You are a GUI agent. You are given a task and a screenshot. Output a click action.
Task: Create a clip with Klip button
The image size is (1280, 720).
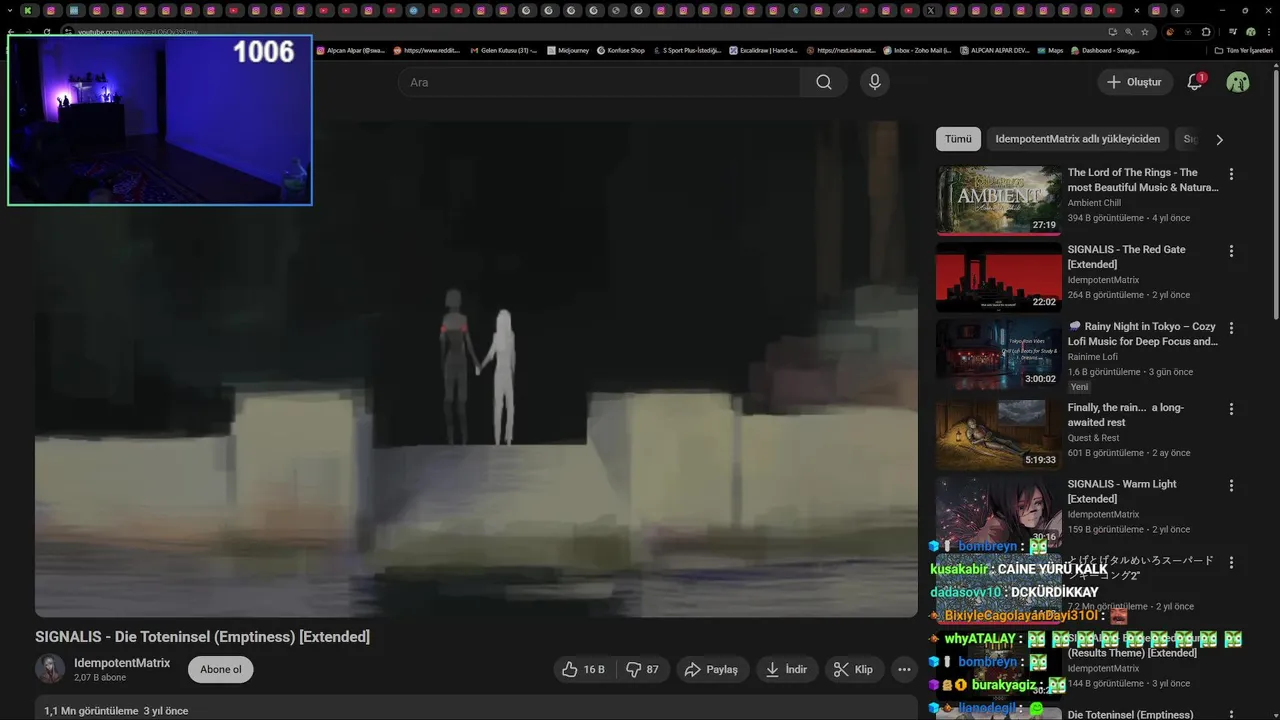854,669
